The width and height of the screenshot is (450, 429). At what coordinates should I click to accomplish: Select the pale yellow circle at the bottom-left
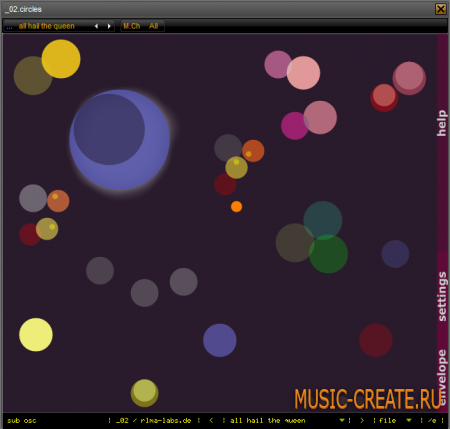click(36, 335)
